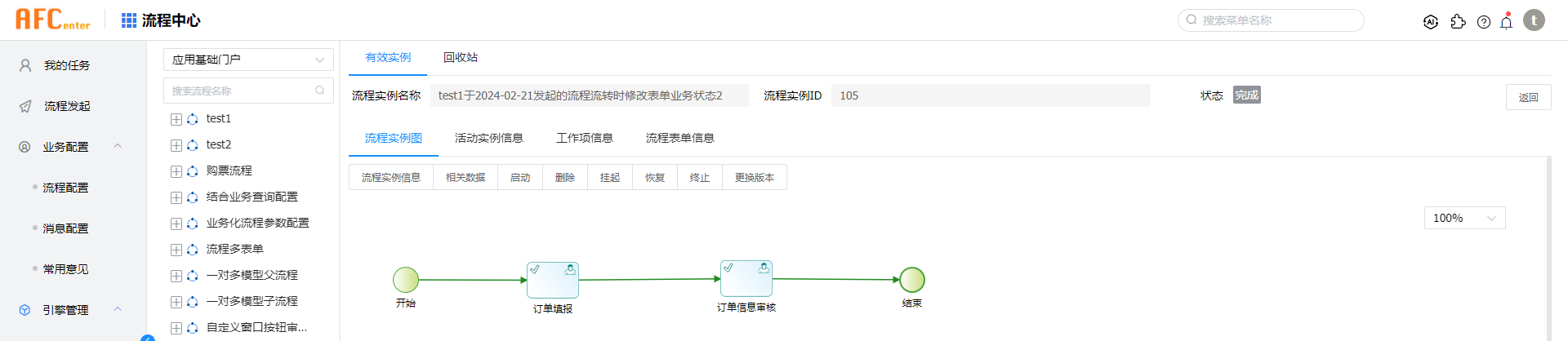Click the 搜索流程名称 search field
This screenshot has height=341, width=1568.
(x=242, y=91)
